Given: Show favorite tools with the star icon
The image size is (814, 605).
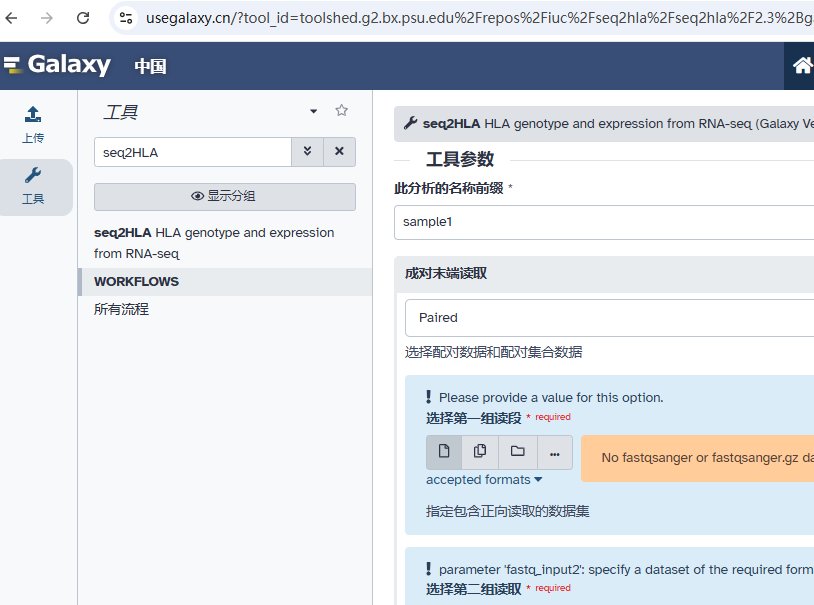Looking at the screenshot, I should click(x=341, y=111).
